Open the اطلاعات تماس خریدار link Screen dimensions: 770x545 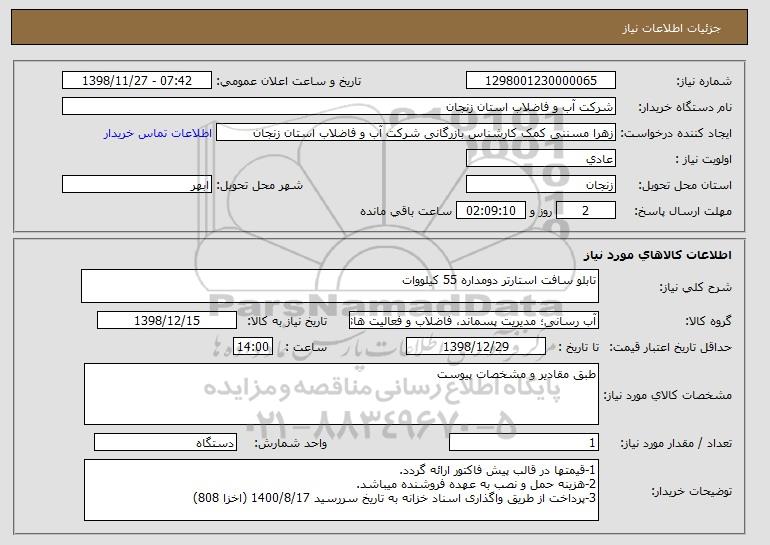(x=158, y=133)
